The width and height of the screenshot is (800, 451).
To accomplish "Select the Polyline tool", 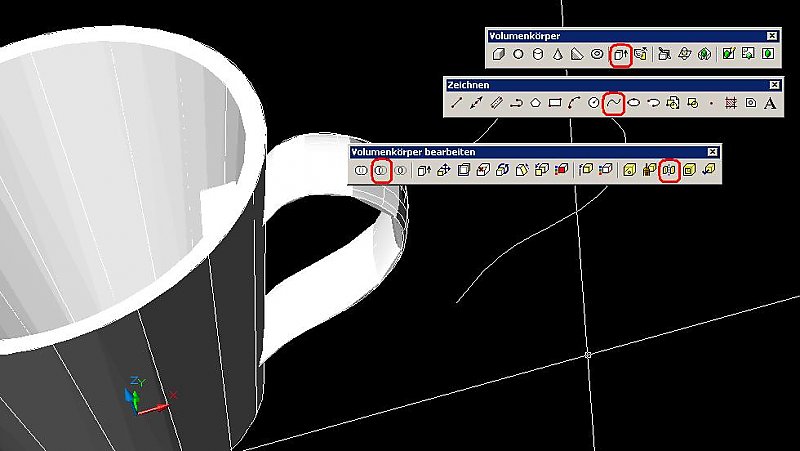I will pos(516,103).
